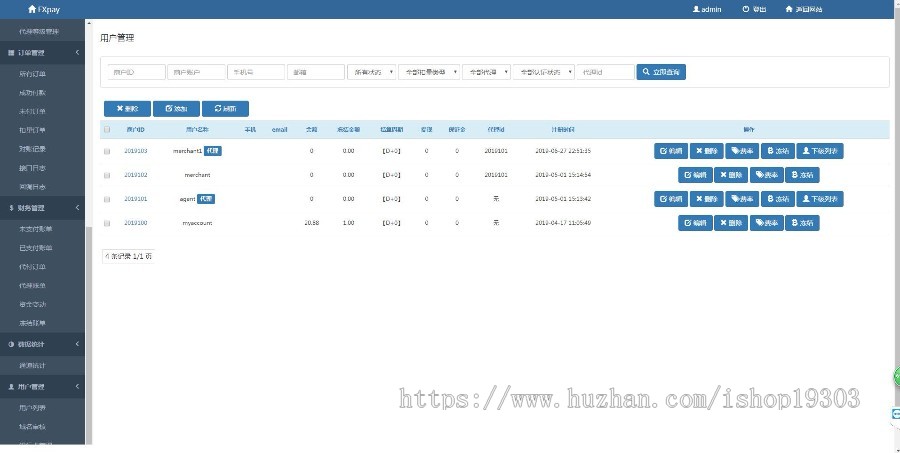The width and height of the screenshot is (900, 453).
Task: Click the agent tag next to merchant1
Action: pyautogui.click(x=212, y=151)
